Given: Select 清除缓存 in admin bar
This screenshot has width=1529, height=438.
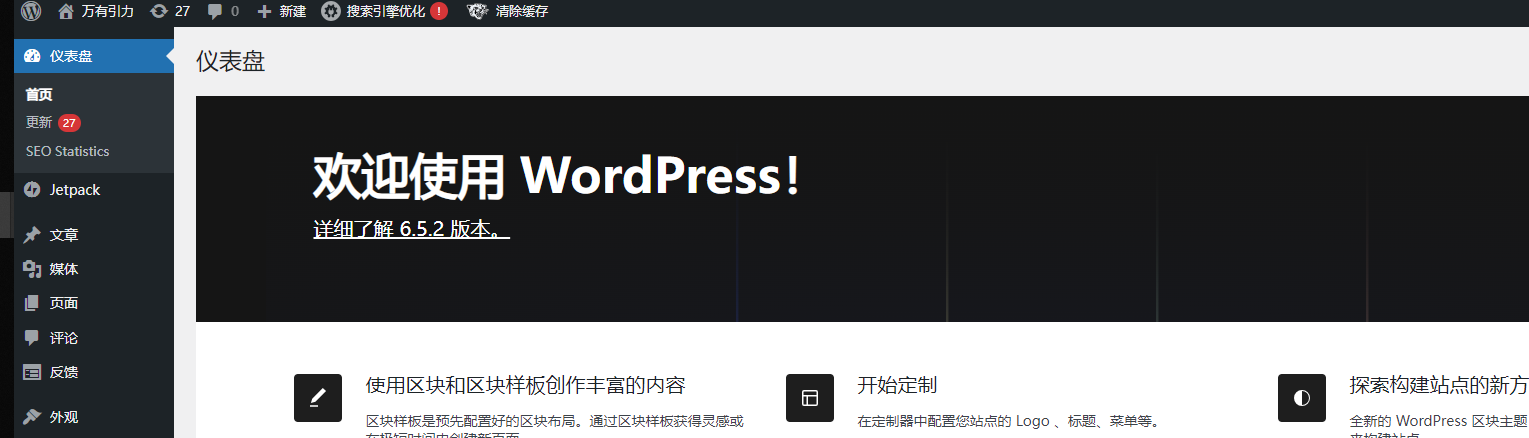Looking at the screenshot, I should 521,12.
